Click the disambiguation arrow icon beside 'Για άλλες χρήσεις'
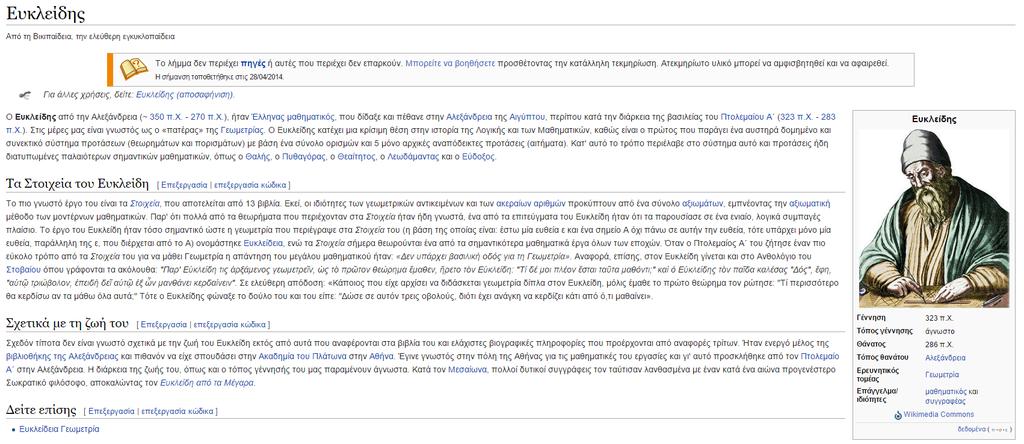The height and width of the screenshot is (444, 1024). (x=24, y=95)
